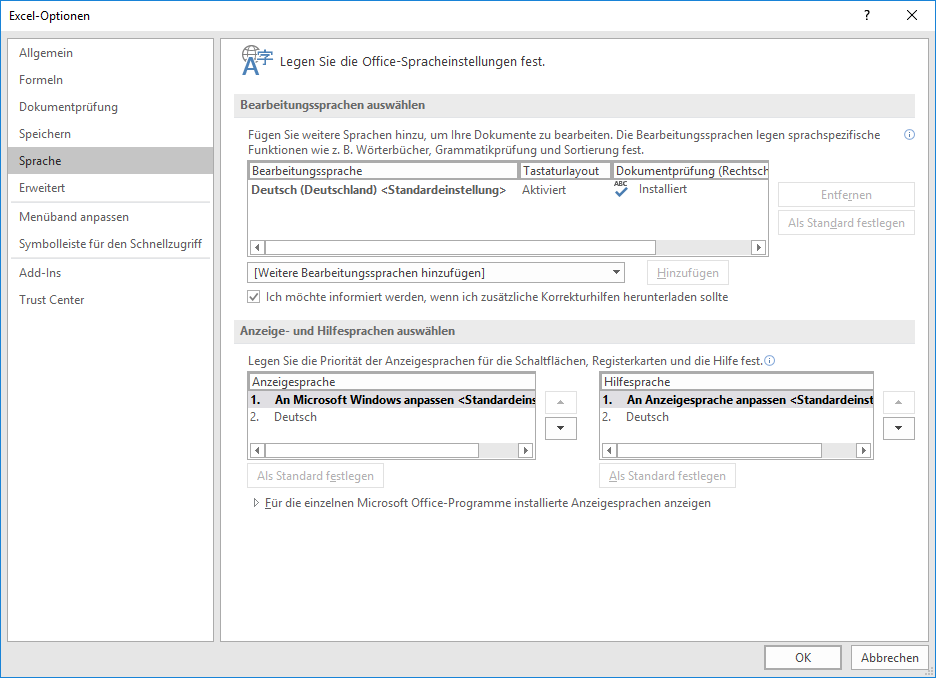
Task: Move Anzeigesprache entry down with arrow button
Action: (x=561, y=428)
